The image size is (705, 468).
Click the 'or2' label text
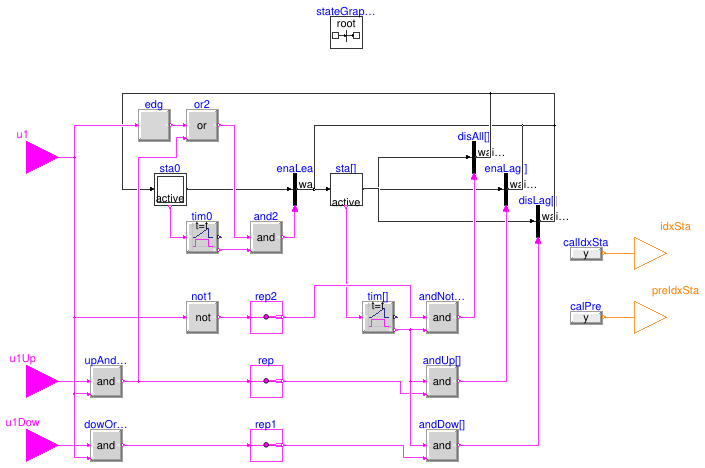[x=201, y=104]
